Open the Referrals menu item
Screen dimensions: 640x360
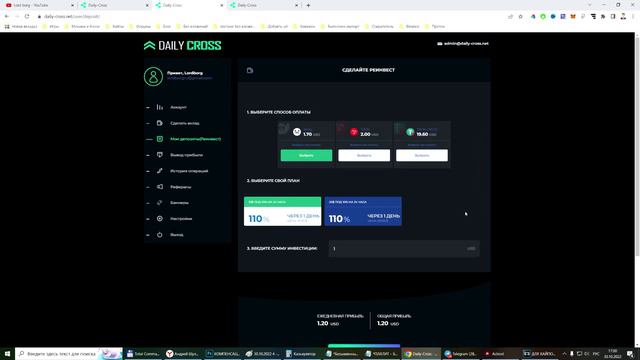pyautogui.click(x=180, y=187)
